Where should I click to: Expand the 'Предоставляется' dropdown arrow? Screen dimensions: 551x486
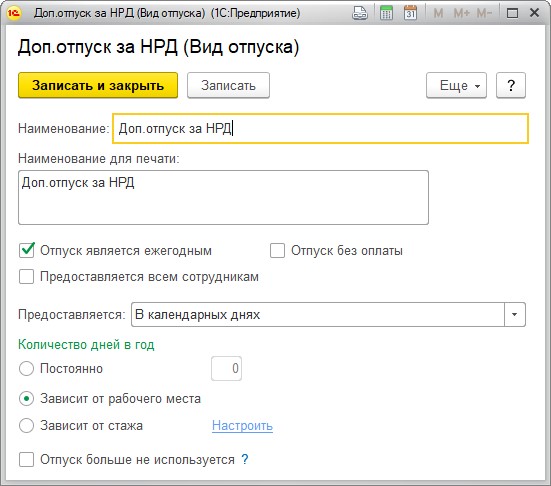[x=514, y=315]
